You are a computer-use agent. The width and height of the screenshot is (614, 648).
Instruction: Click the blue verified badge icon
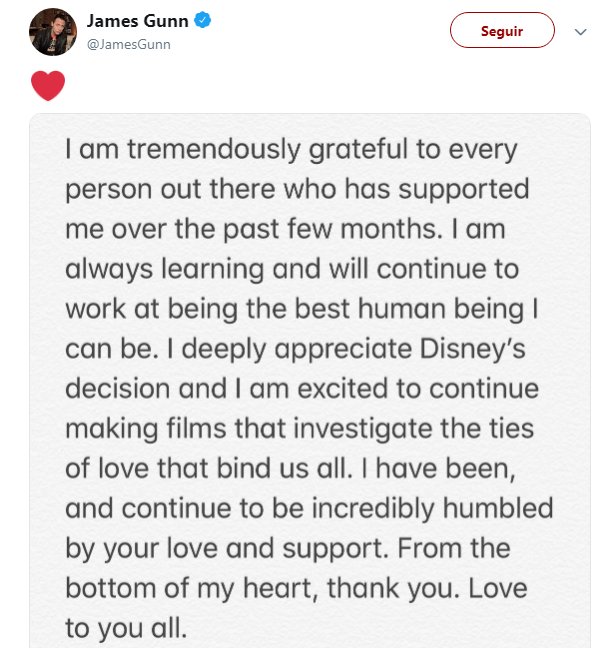click(203, 21)
